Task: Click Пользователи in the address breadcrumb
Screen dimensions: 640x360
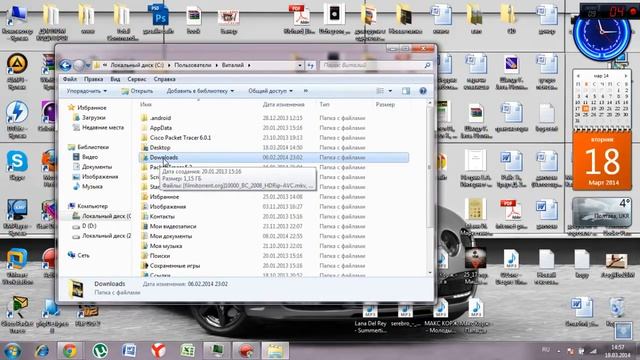Action: pyautogui.click(x=193, y=65)
